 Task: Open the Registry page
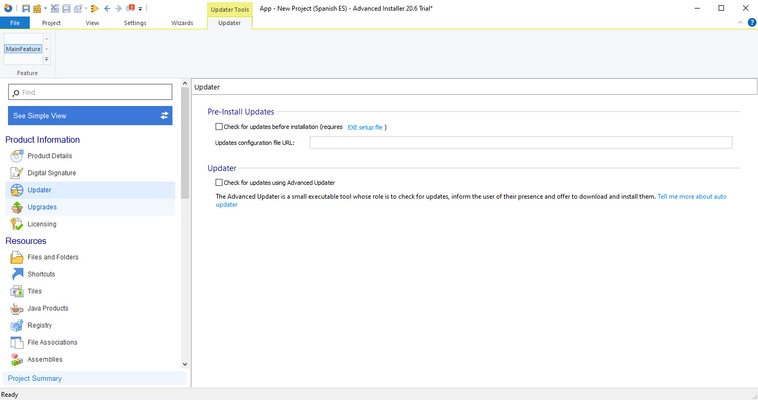(40, 325)
